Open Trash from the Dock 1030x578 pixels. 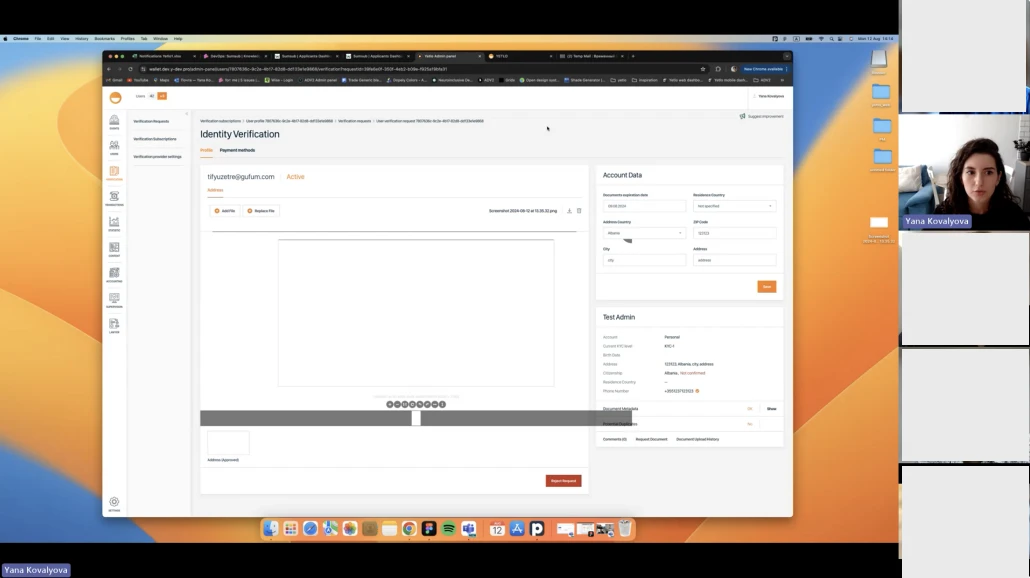[625, 529]
